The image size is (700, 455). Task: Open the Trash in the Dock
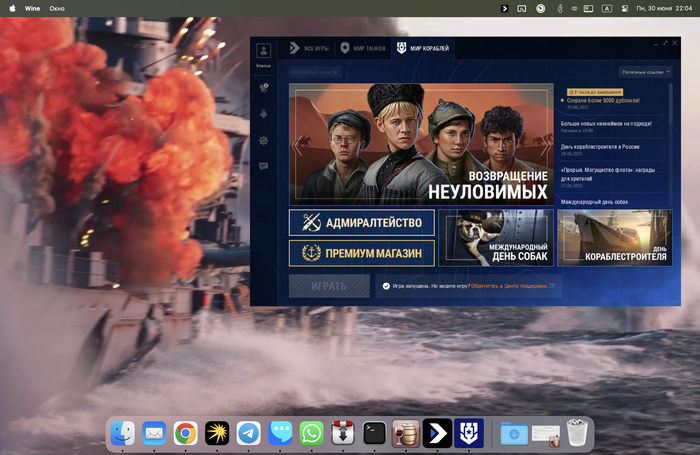[577, 432]
